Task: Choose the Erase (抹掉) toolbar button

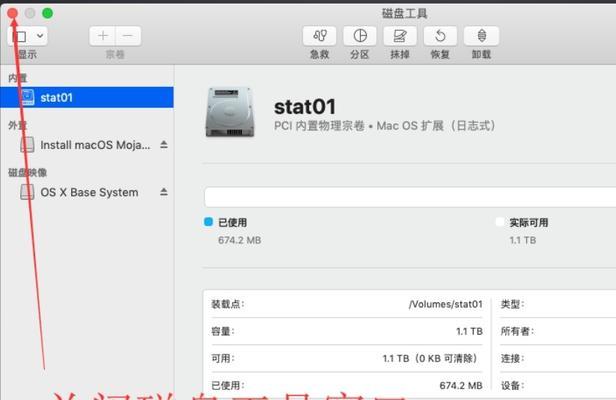Action: click(x=400, y=36)
